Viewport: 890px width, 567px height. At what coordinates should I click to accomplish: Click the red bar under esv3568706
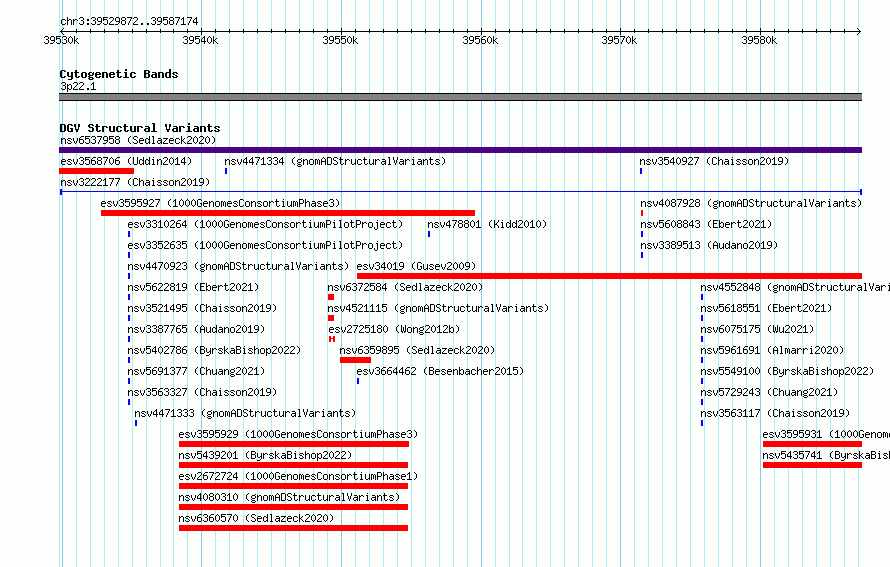96,171
